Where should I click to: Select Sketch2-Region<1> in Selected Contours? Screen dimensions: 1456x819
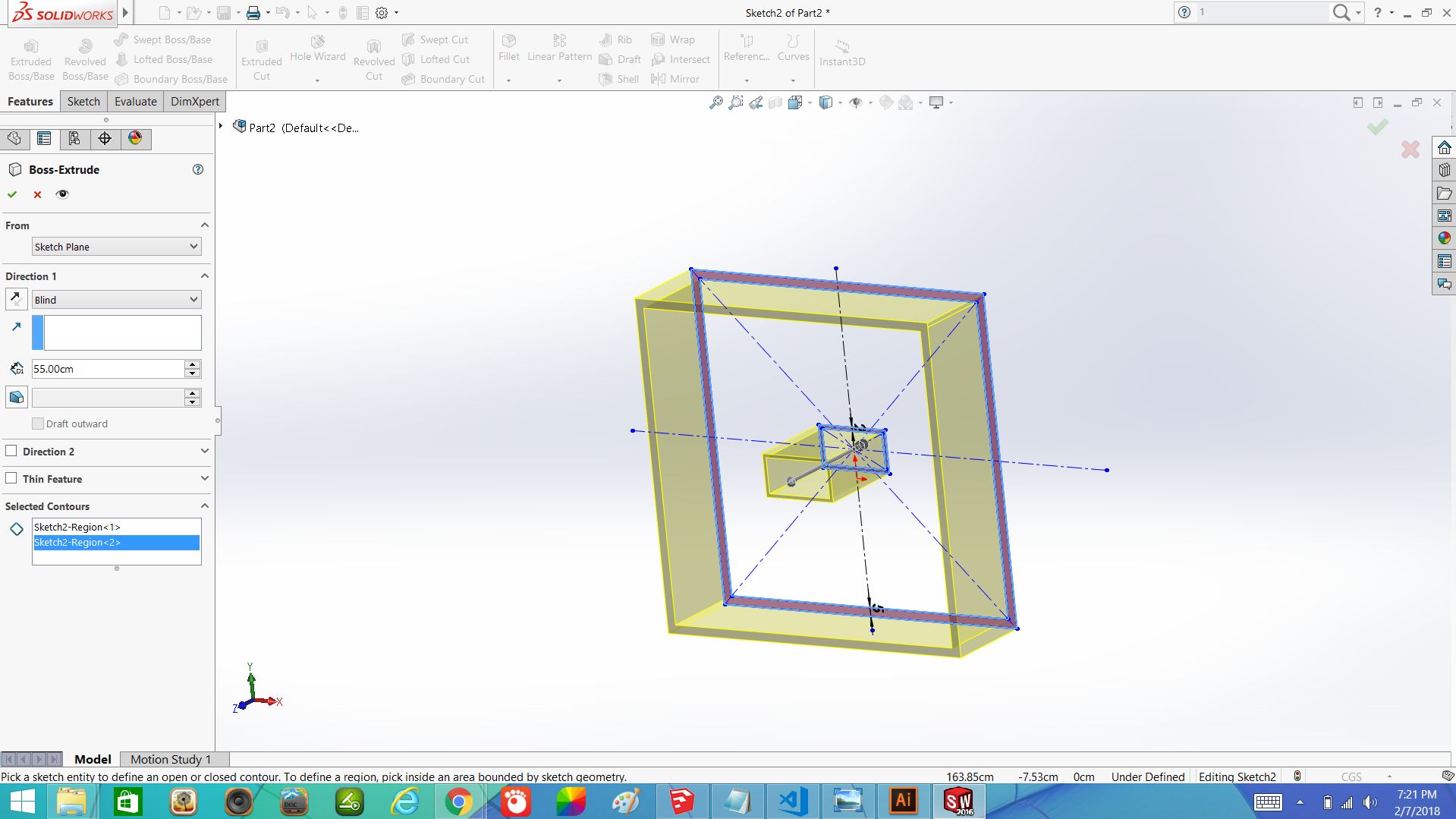[116, 527]
